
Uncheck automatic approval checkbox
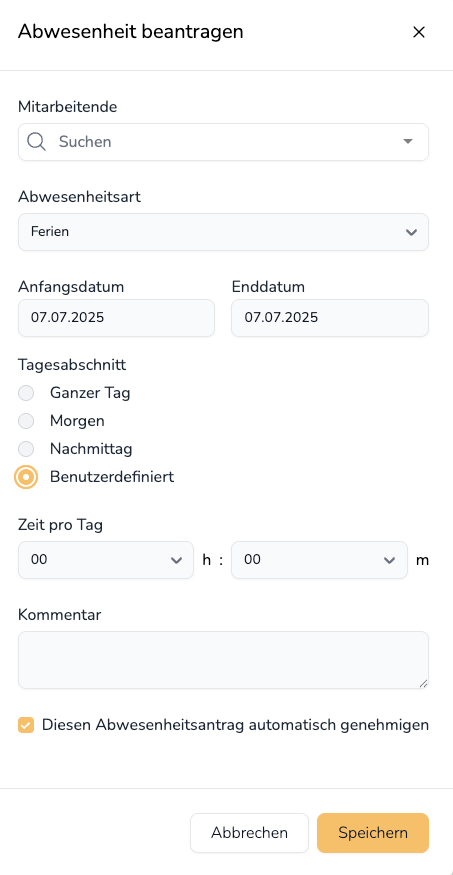pyautogui.click(x=26, y=725)
